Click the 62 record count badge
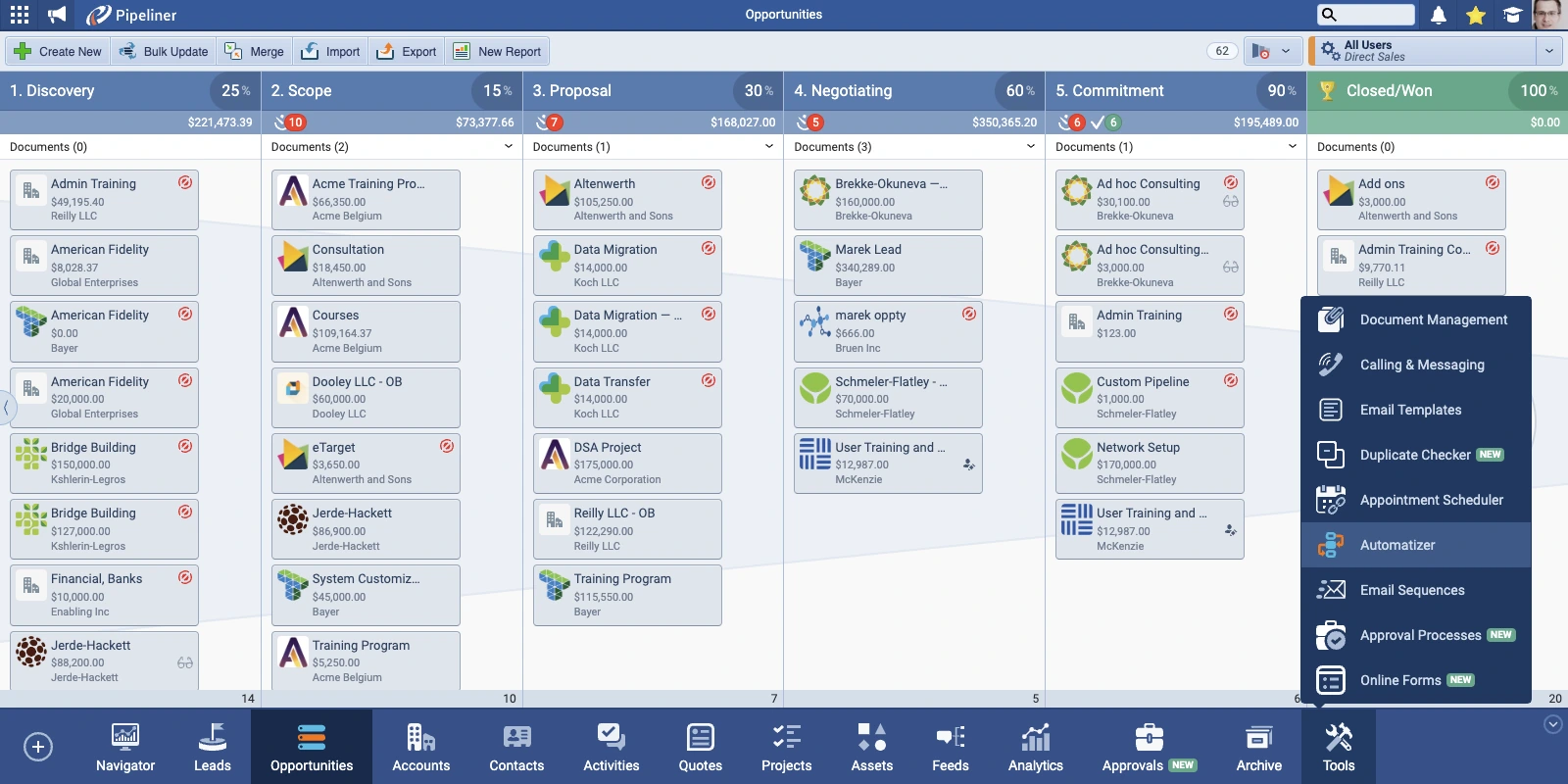Viewport: 1568px width, 784px height. (1222, 51)
